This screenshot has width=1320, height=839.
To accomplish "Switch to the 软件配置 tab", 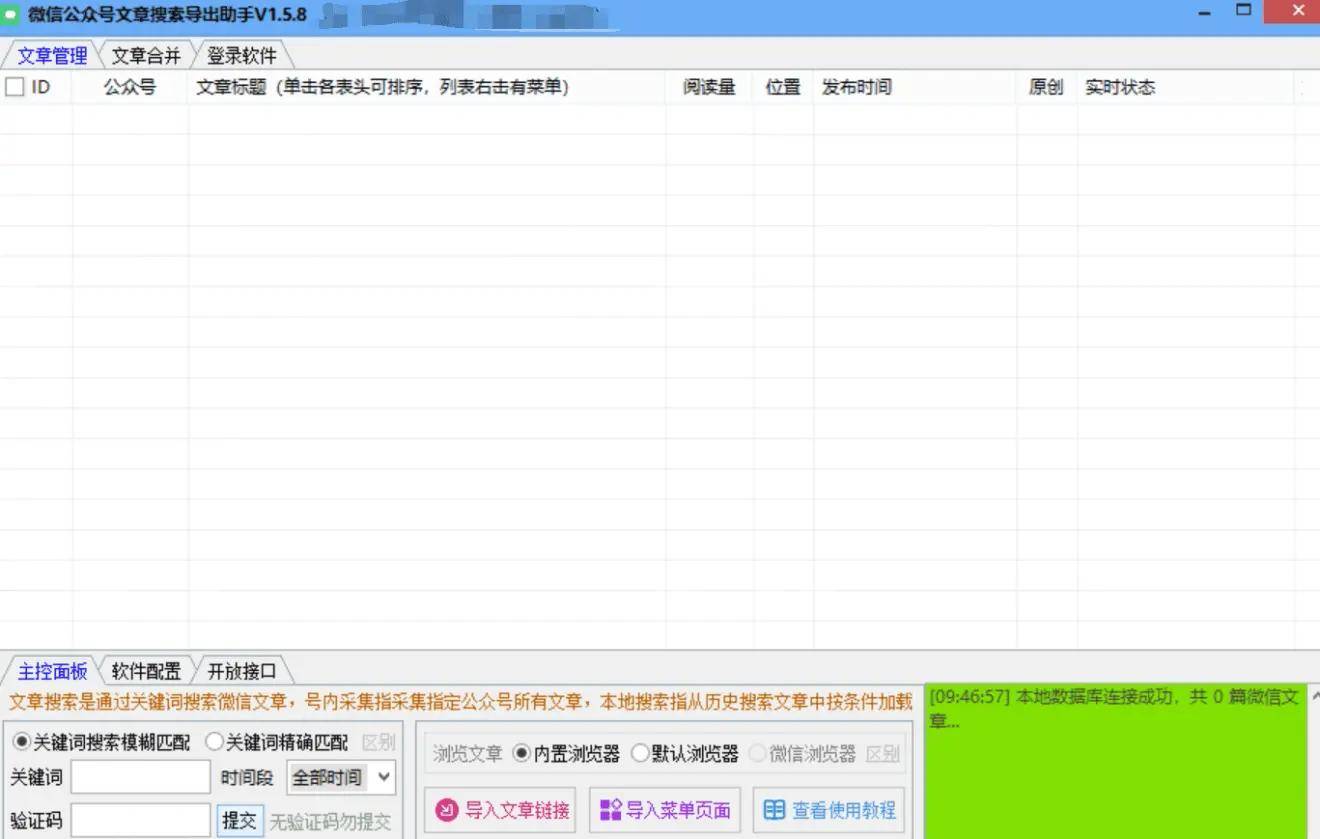I will 146,671.
